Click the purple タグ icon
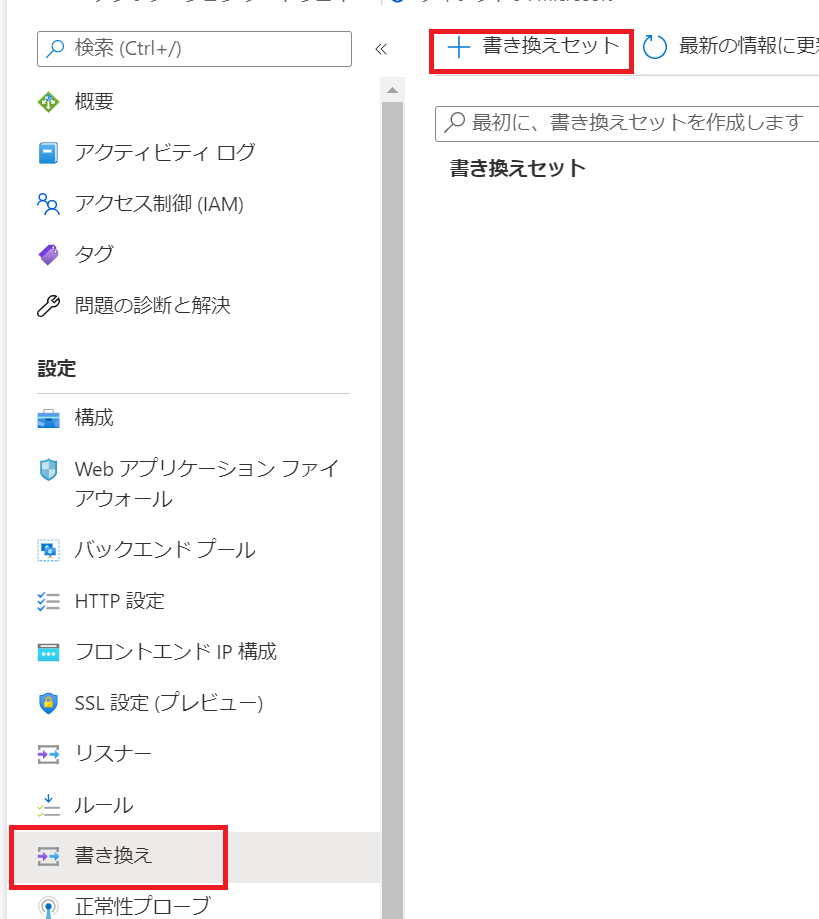Screen dimensions: 819x919 click(x=48, y=255)
